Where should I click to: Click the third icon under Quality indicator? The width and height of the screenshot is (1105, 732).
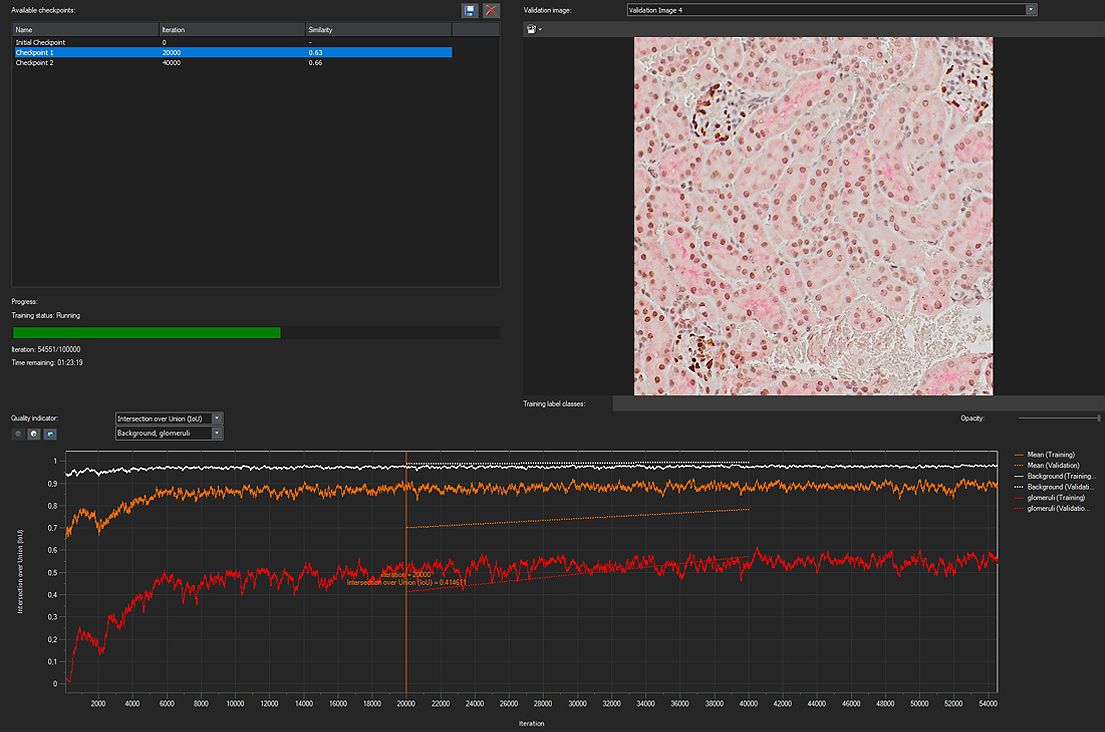(x=50, y=434)
